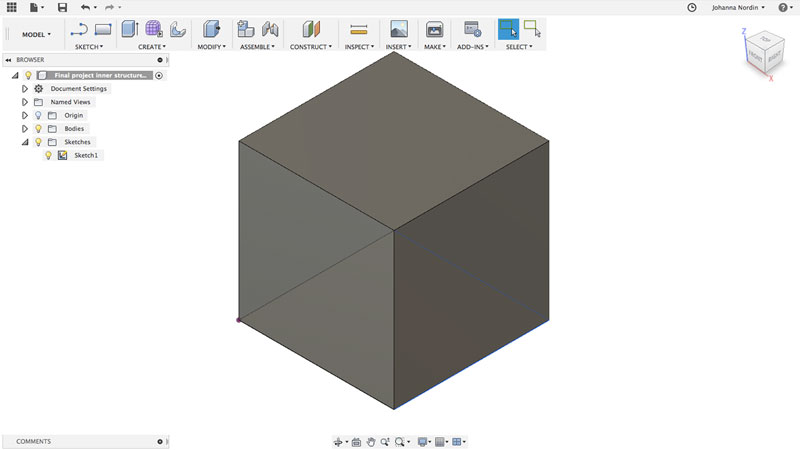The height and width of the screenshot is (450, 800).
Task: Select the Create Form purple icon
Action: pyautogui.click(x=154, y=29)
